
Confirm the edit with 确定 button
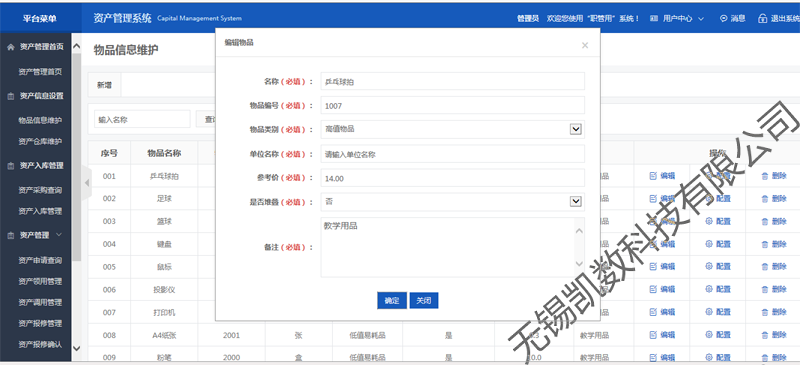click(392, 301)
